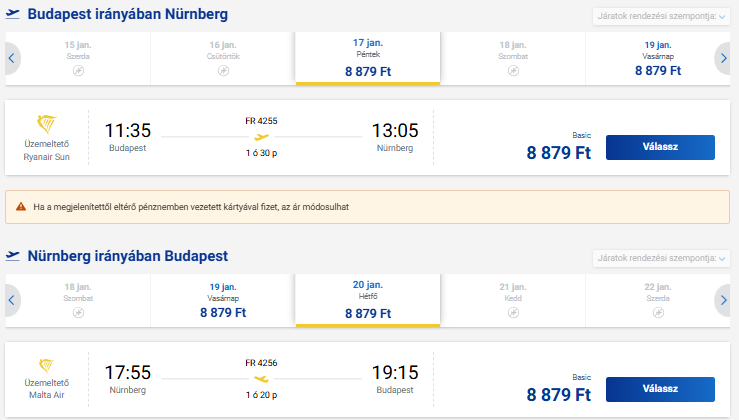The image size is (739, 420).
Task: Select 20 jan. Hétfő return date tab
Action: (368, 300)
